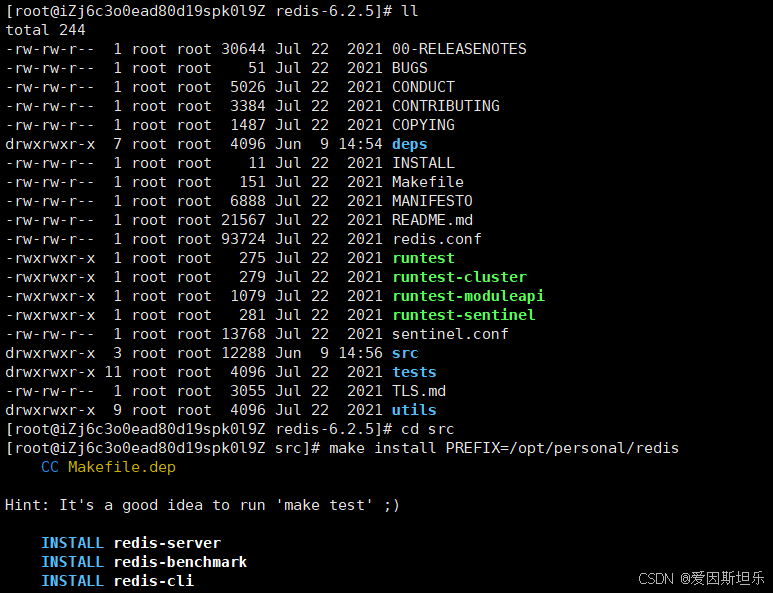Select the green runtest-cluster script name
This screenshot has height=593, width=773.
(459, 277)
